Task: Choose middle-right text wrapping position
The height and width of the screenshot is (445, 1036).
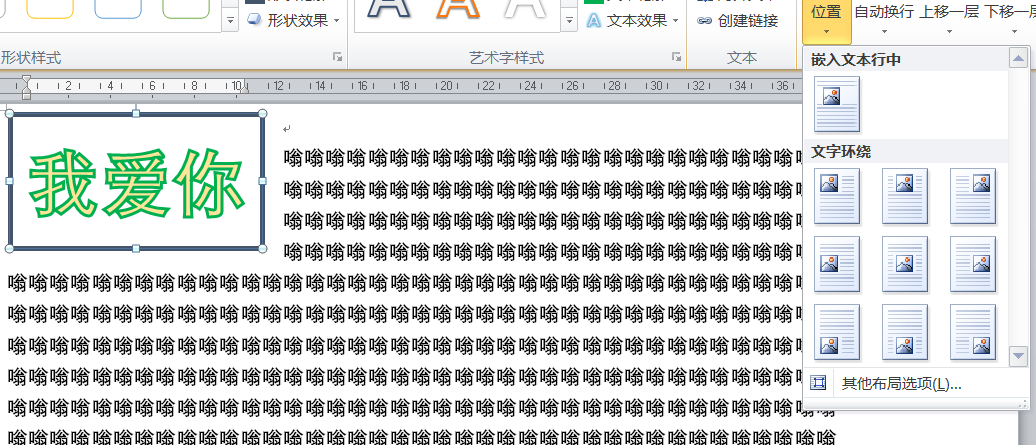Action: coord(972,264)
